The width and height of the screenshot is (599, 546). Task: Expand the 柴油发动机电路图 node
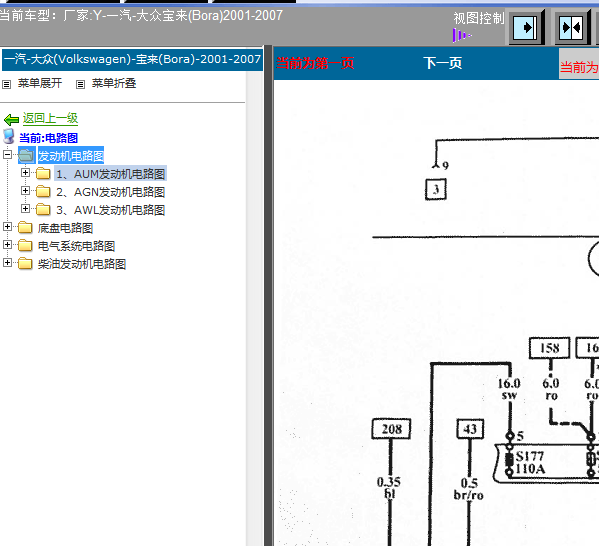7,262
